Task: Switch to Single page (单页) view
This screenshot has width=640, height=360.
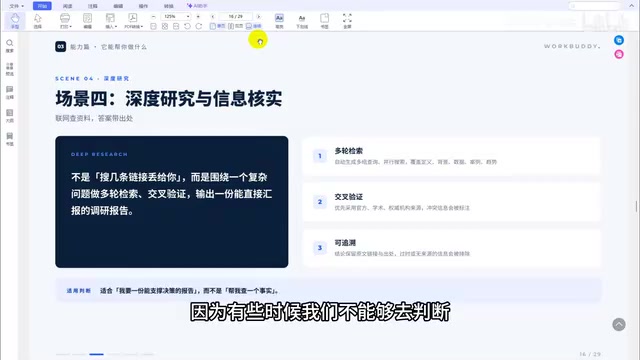Action: [x=218, y=26]
